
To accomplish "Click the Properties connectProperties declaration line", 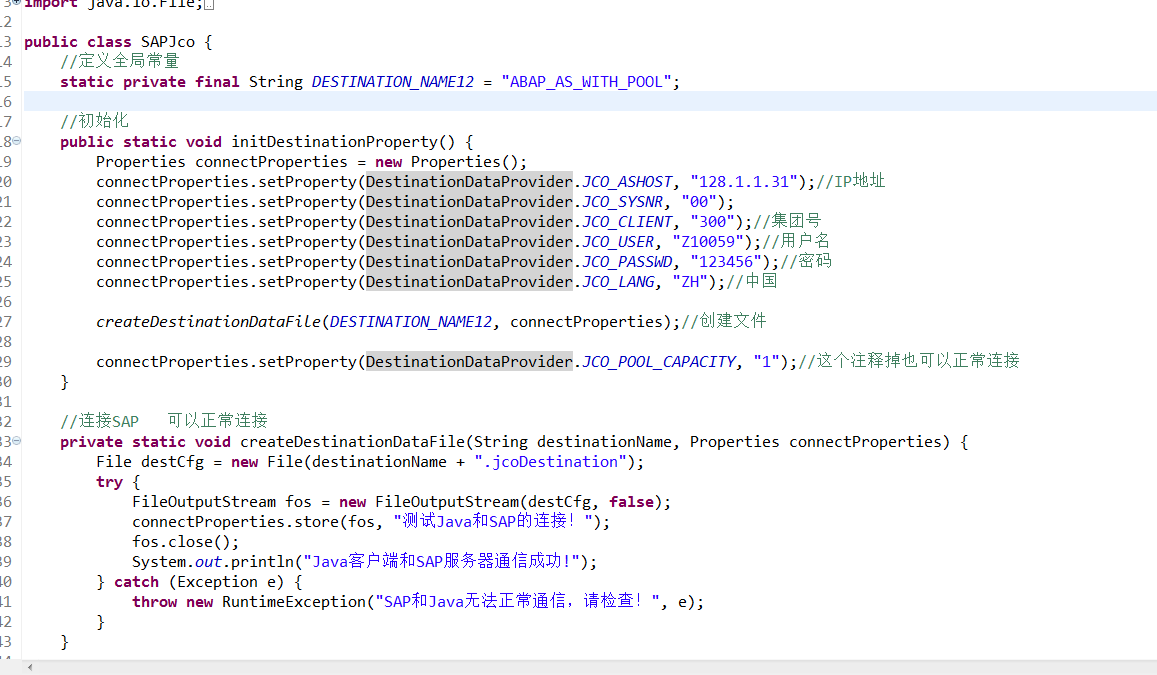I will tap(311, 162).
